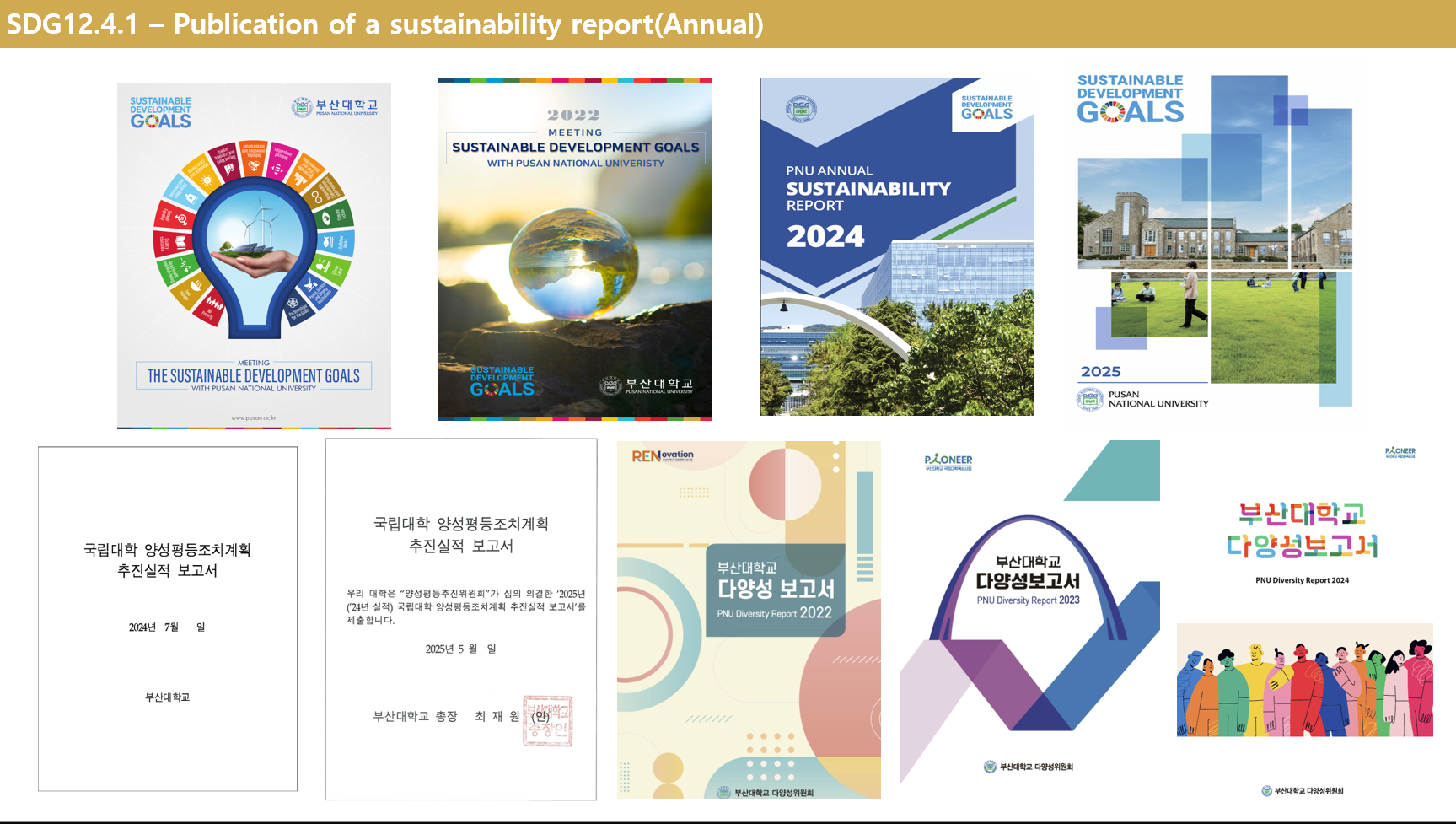Image resolution: width=1456 pixels, height=824 pixels.
Task: Click the SDG12.4.1 slide title in the gold header
Action: (x=384, y=24)
